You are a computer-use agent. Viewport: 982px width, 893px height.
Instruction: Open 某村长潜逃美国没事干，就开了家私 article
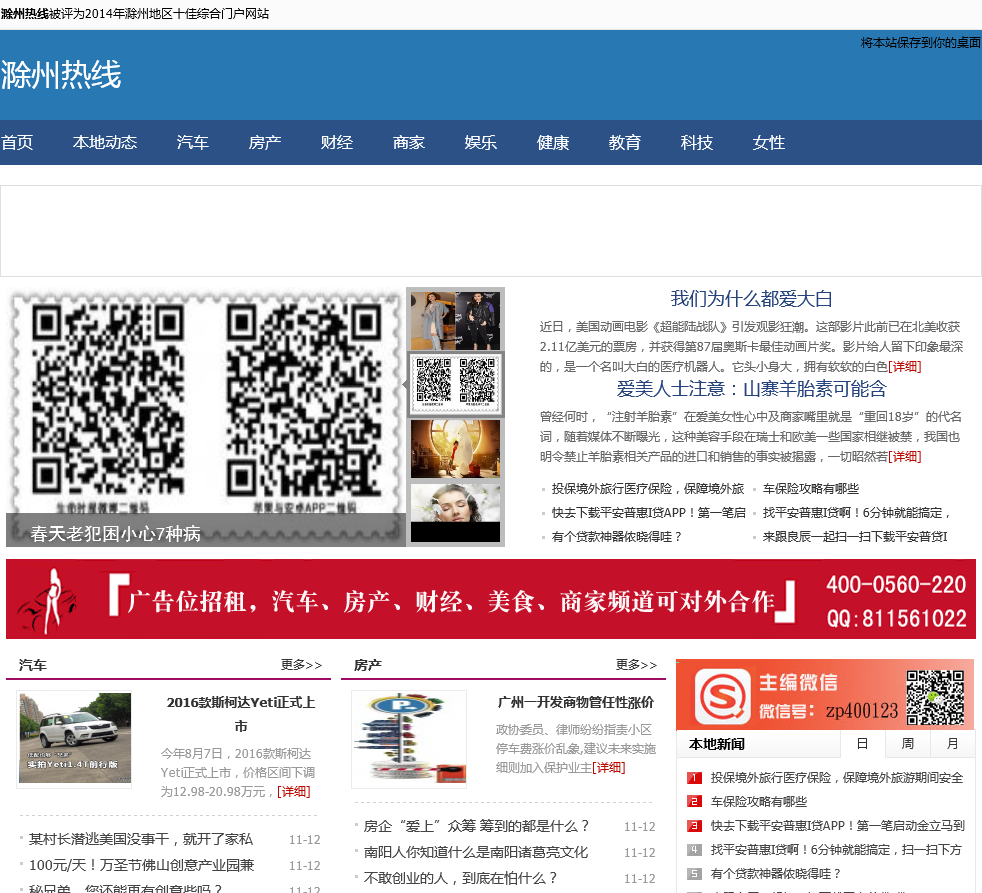[141, 839]
